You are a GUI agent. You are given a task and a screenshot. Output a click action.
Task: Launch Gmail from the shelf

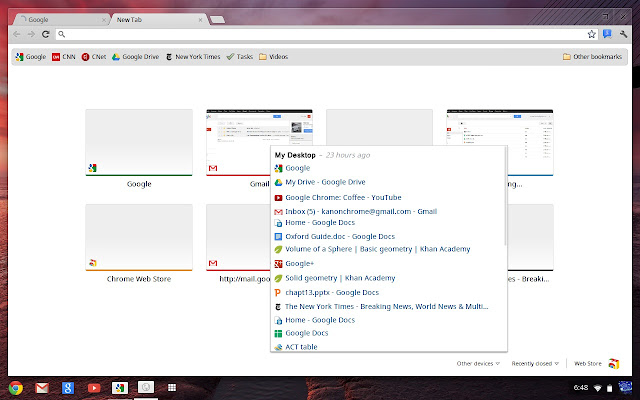(42, 388)
